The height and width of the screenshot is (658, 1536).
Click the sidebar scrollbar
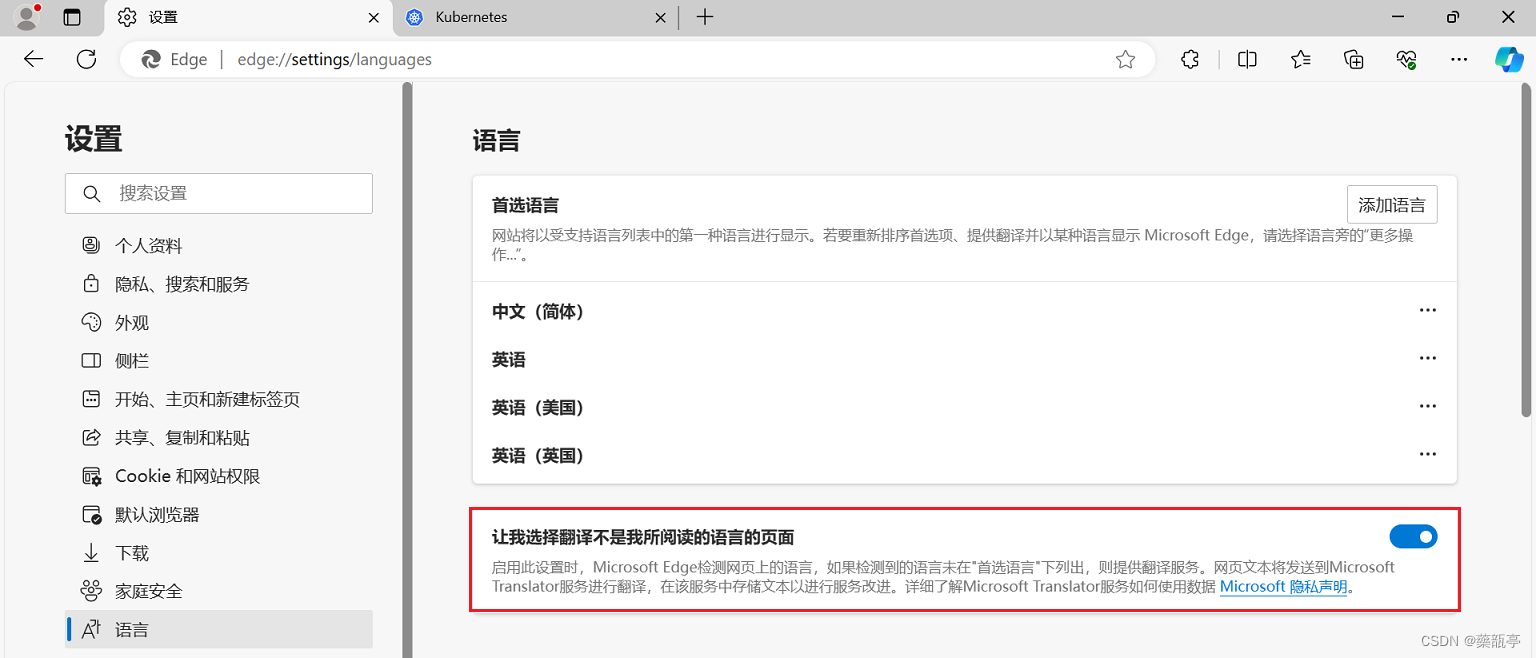coord(407,370)
